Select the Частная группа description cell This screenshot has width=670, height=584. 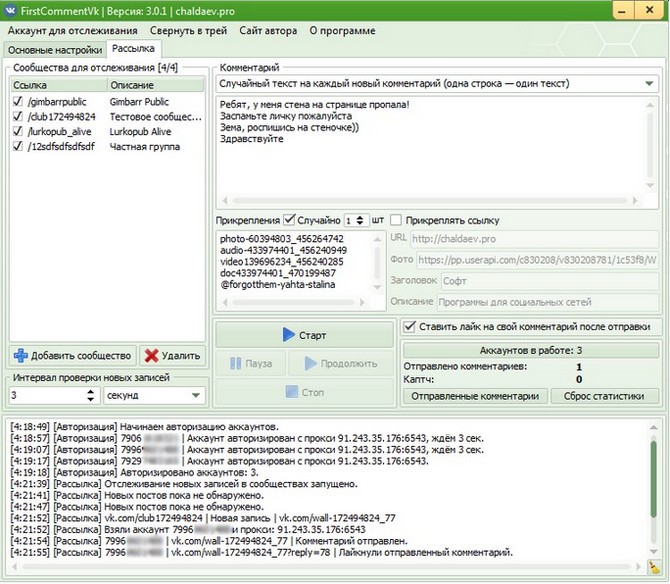[144, 147]
